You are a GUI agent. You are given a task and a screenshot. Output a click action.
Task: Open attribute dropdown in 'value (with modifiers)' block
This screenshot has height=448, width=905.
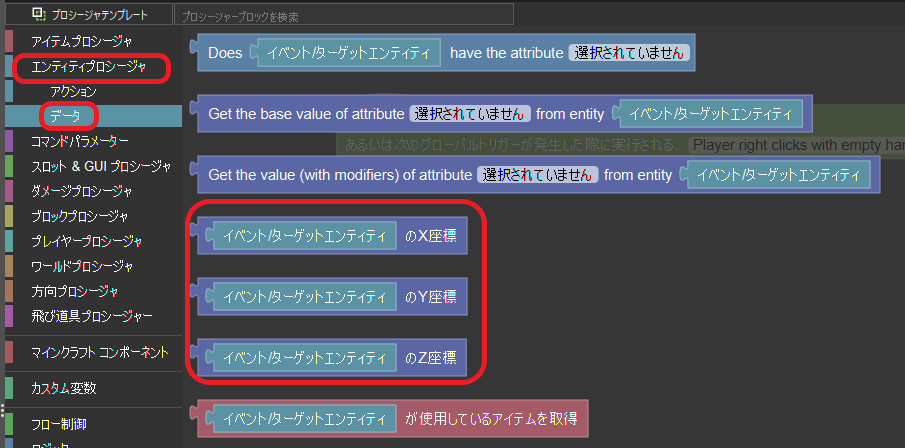(537, 175)
